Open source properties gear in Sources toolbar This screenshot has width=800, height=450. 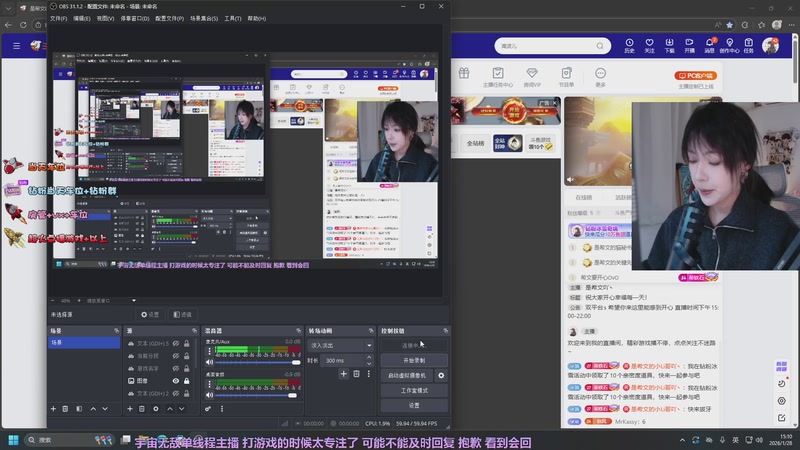coord(156,409)
